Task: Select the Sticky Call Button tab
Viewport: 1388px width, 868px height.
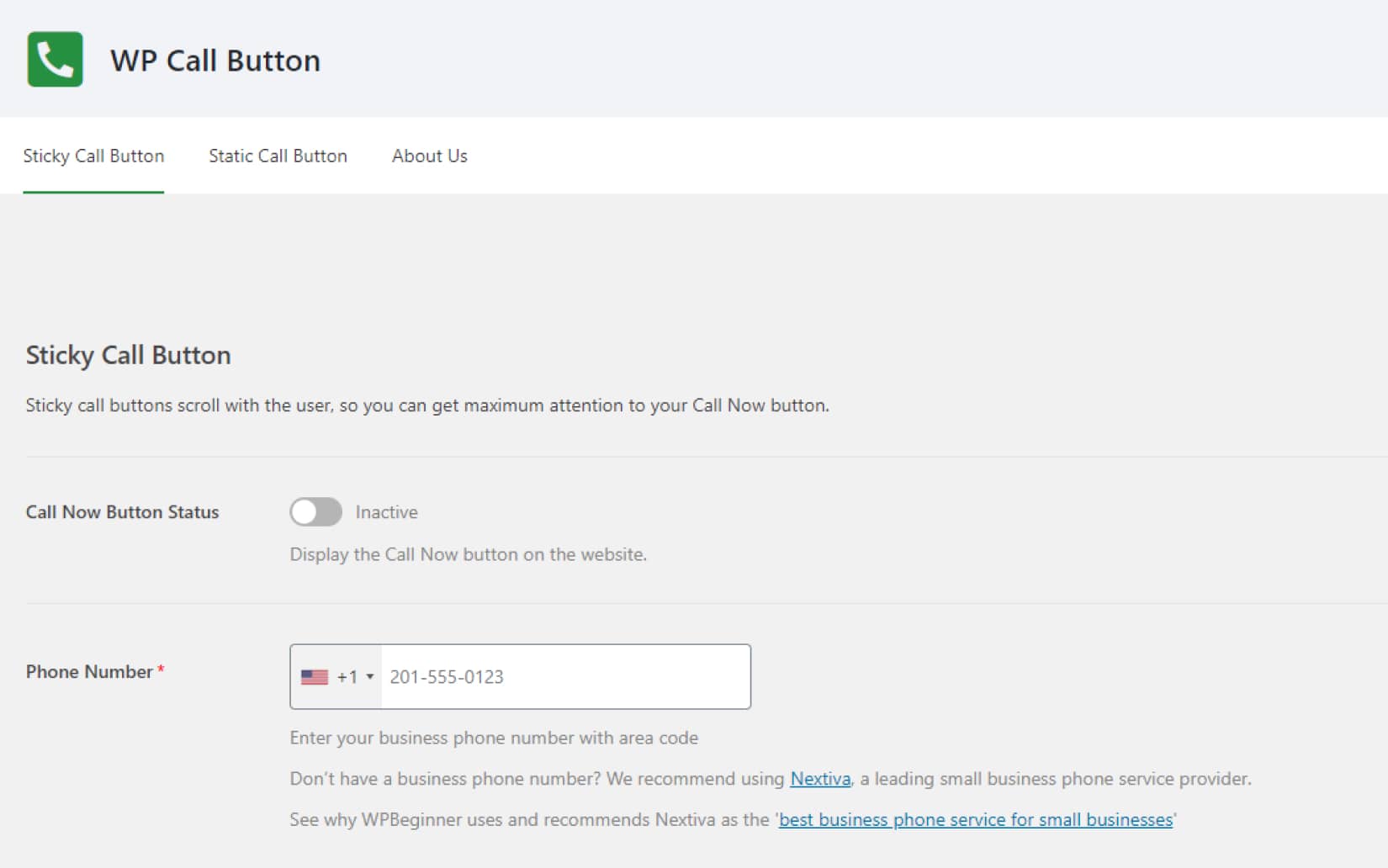Action: point(93,156)
